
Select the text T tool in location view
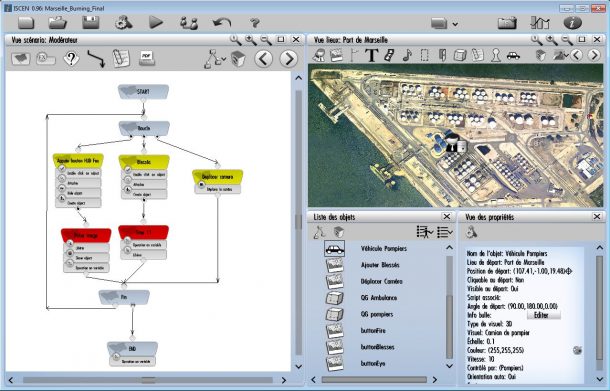pyautogui.click(x=371, y=55)
